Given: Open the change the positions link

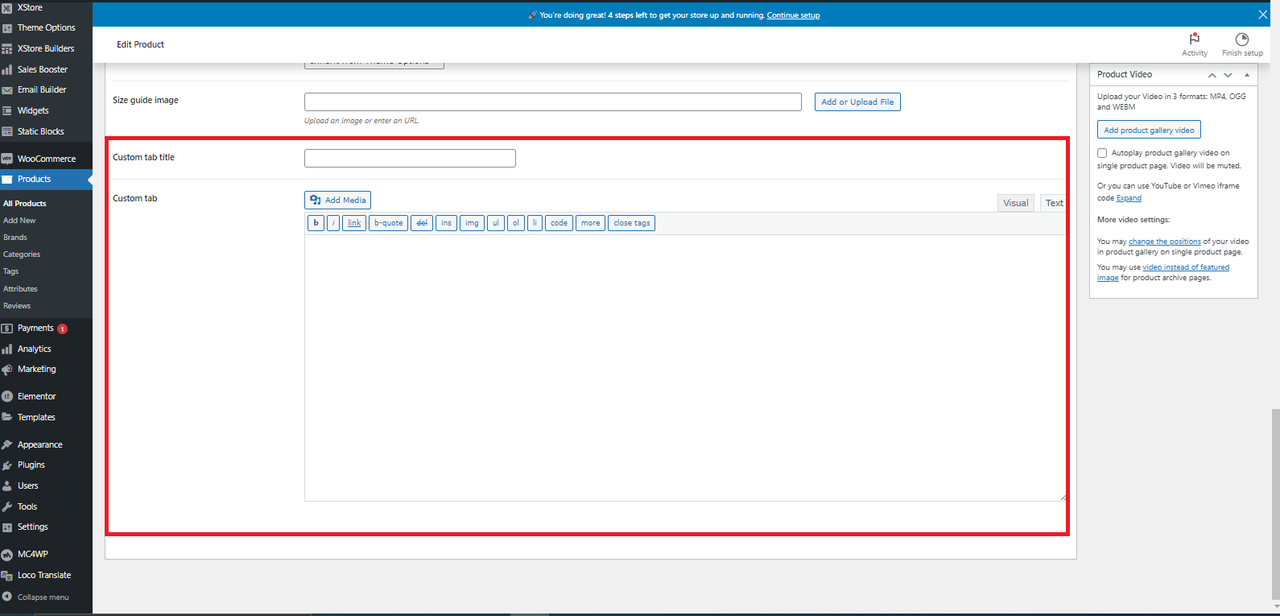Looking at the screenshot, I should (1164, 241).
